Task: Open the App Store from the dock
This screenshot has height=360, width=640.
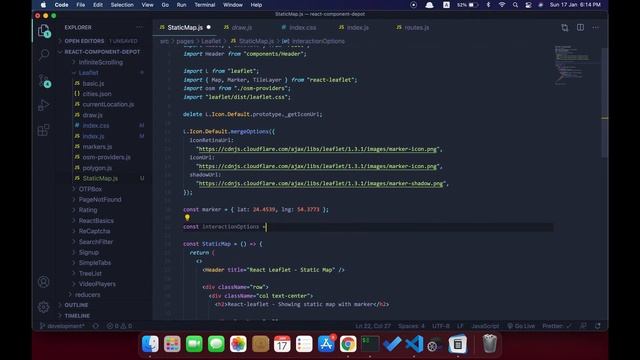Action: pyautogui.click(x=326, y=344)
